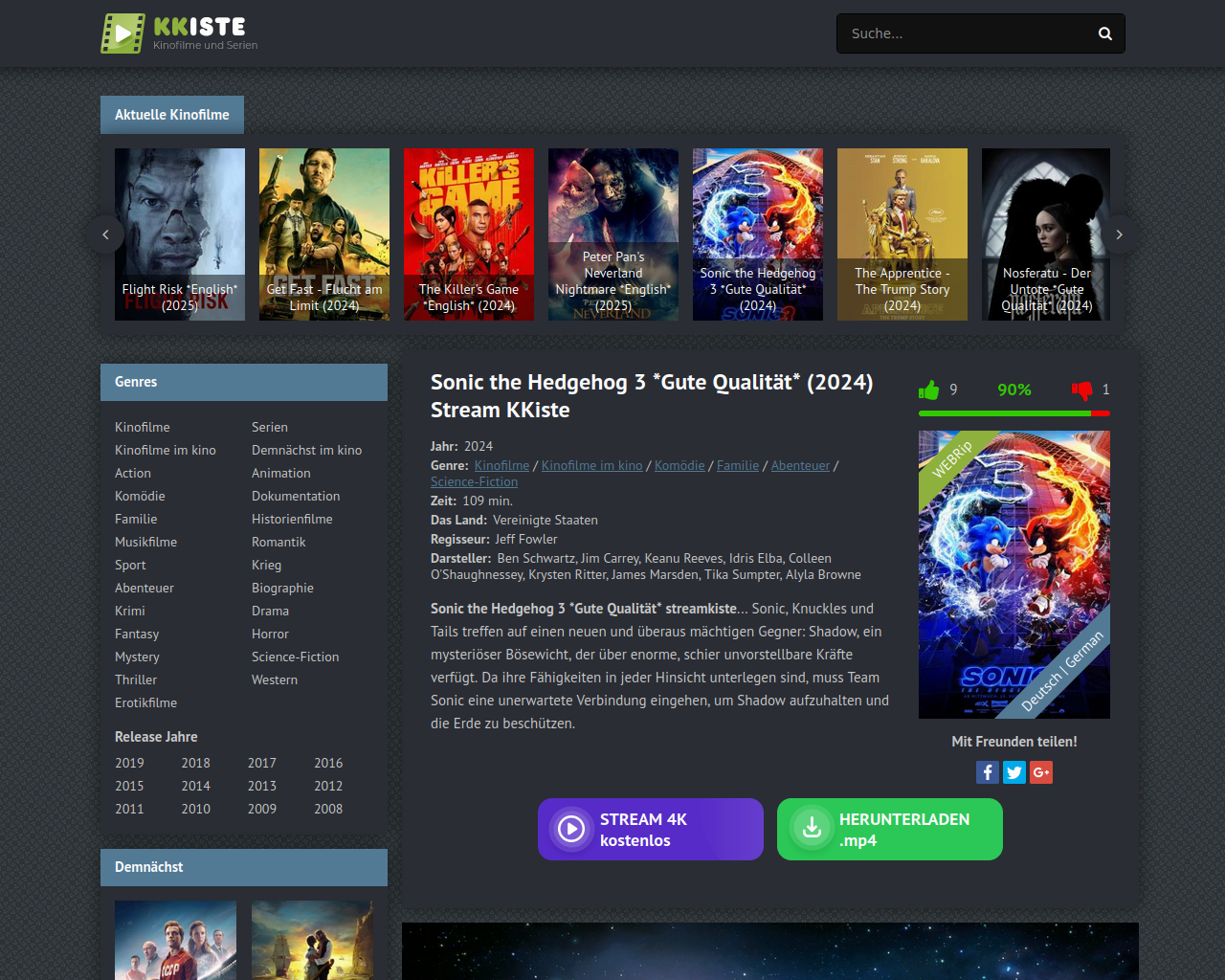Select the Musikfilme genre
Screen dimensions: 1225x980
(145, 542)
